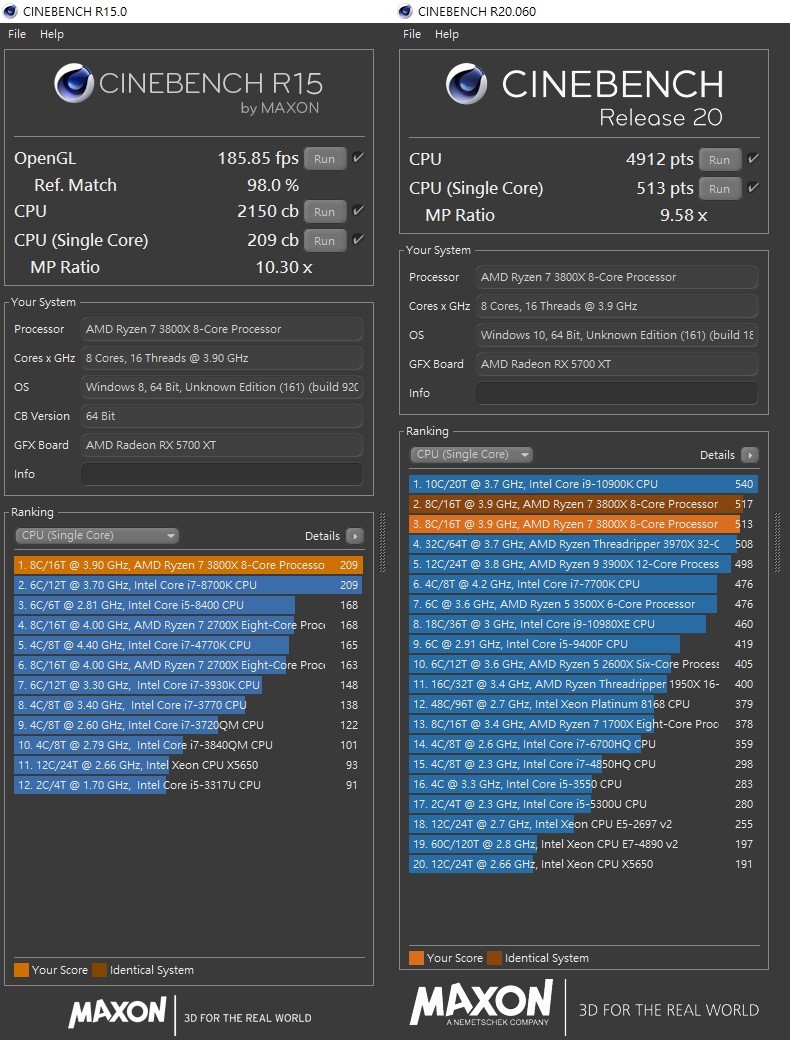The height and width of the screenshot is (1040, 790).
Task: Toggle the OpenGL test checkbox in R15
Action: tap(358, 158)
